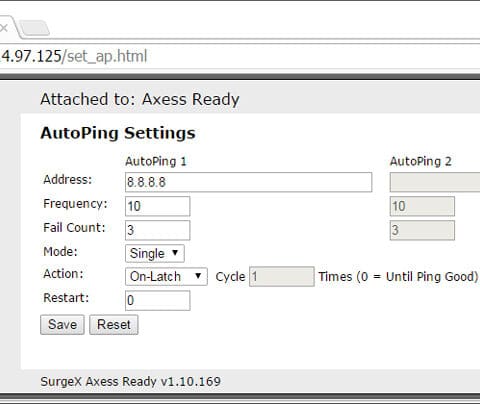Click the 'Attached to: Axess Ready' text
The width and height of the screenshot is (480, 404).
140,99
